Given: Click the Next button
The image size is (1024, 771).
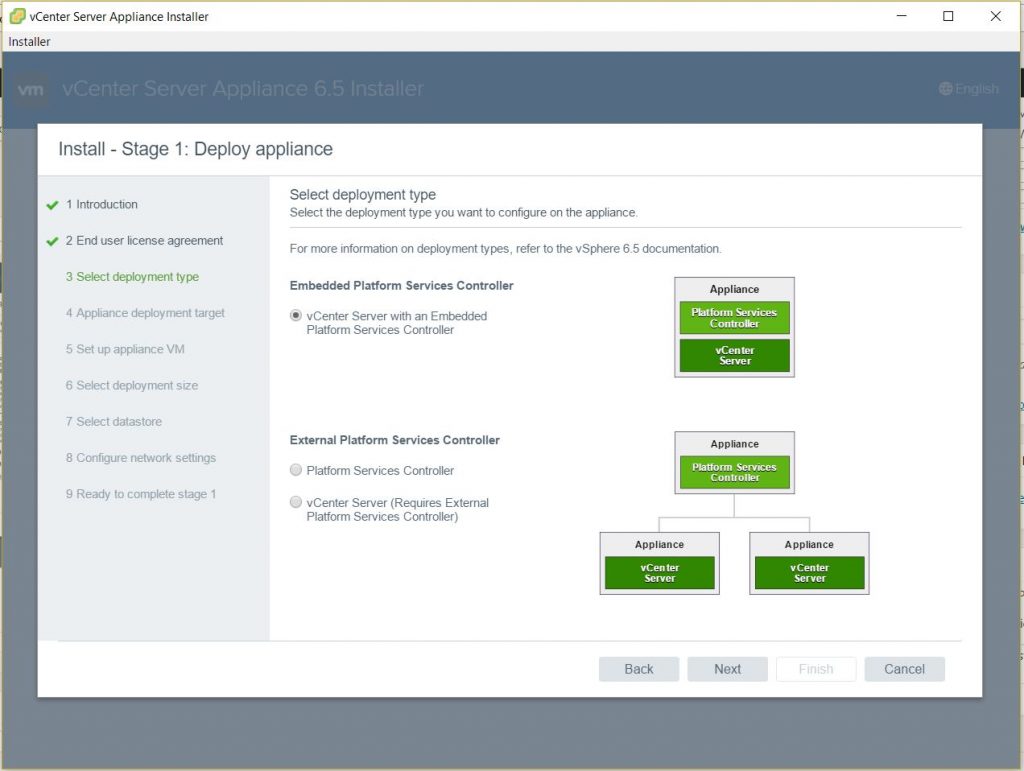Looking at the screenshot, I should [728, 669].
